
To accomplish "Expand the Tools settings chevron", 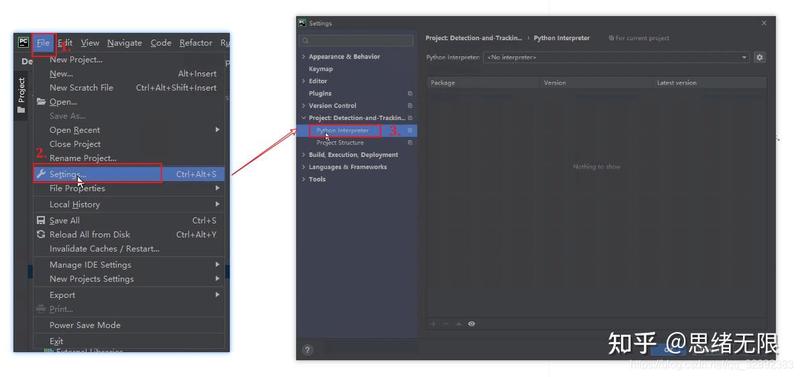I will pyautogui.click(x=304, y=179).
